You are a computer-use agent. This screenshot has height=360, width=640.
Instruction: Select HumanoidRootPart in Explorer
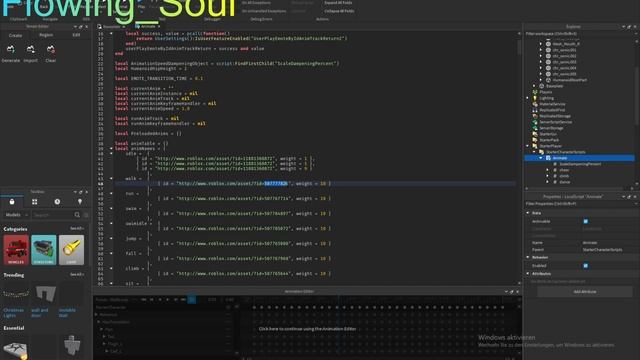click(x=570, y=80)
